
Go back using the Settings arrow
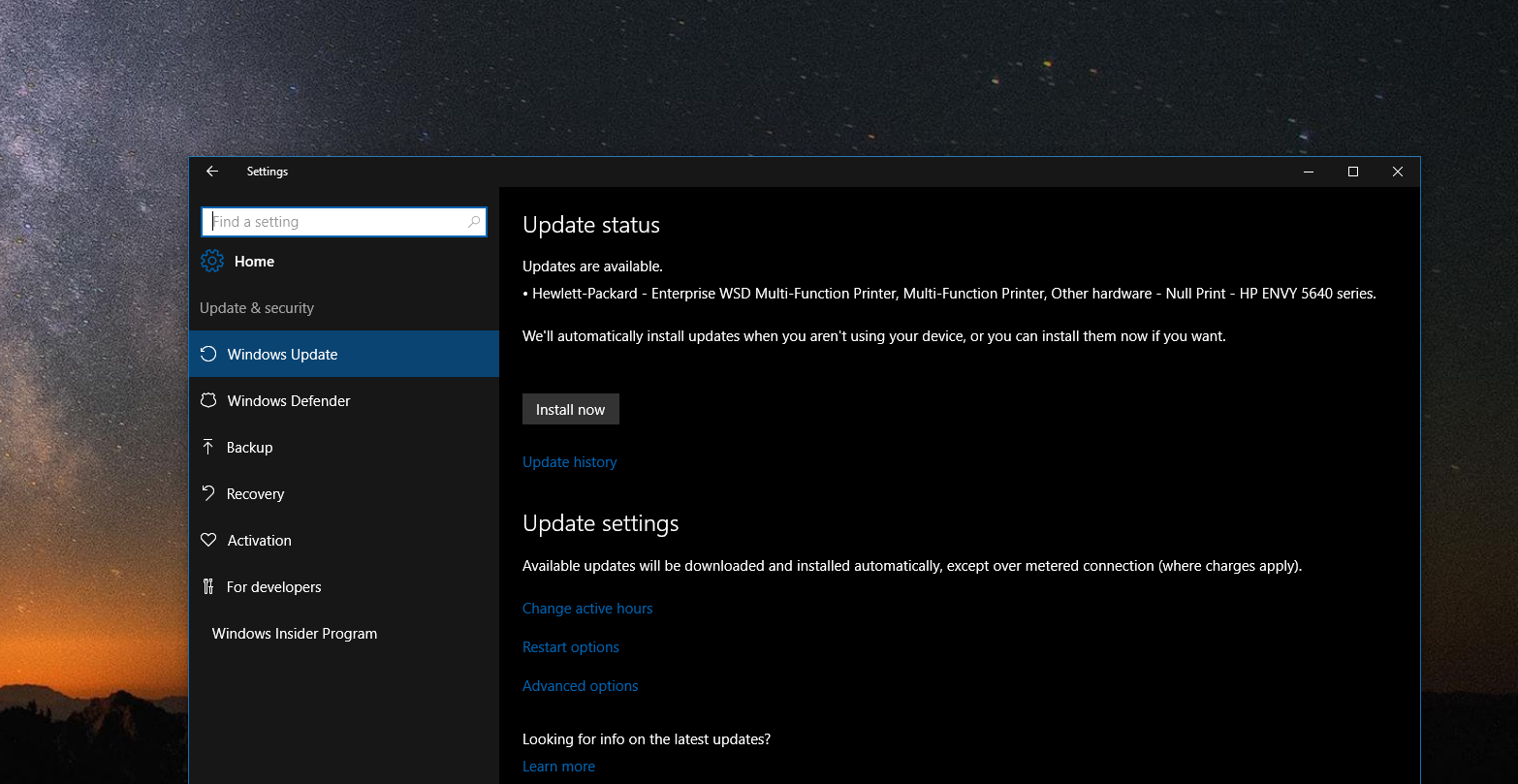pyautogui.click(x=212, y=172)
